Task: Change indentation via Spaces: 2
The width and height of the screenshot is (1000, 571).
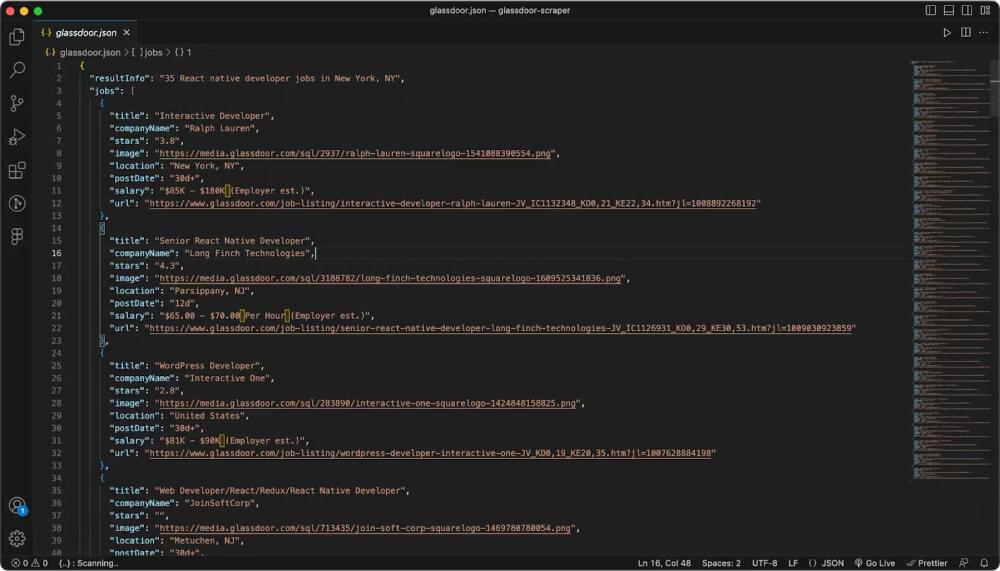Action: coord(721,563)
